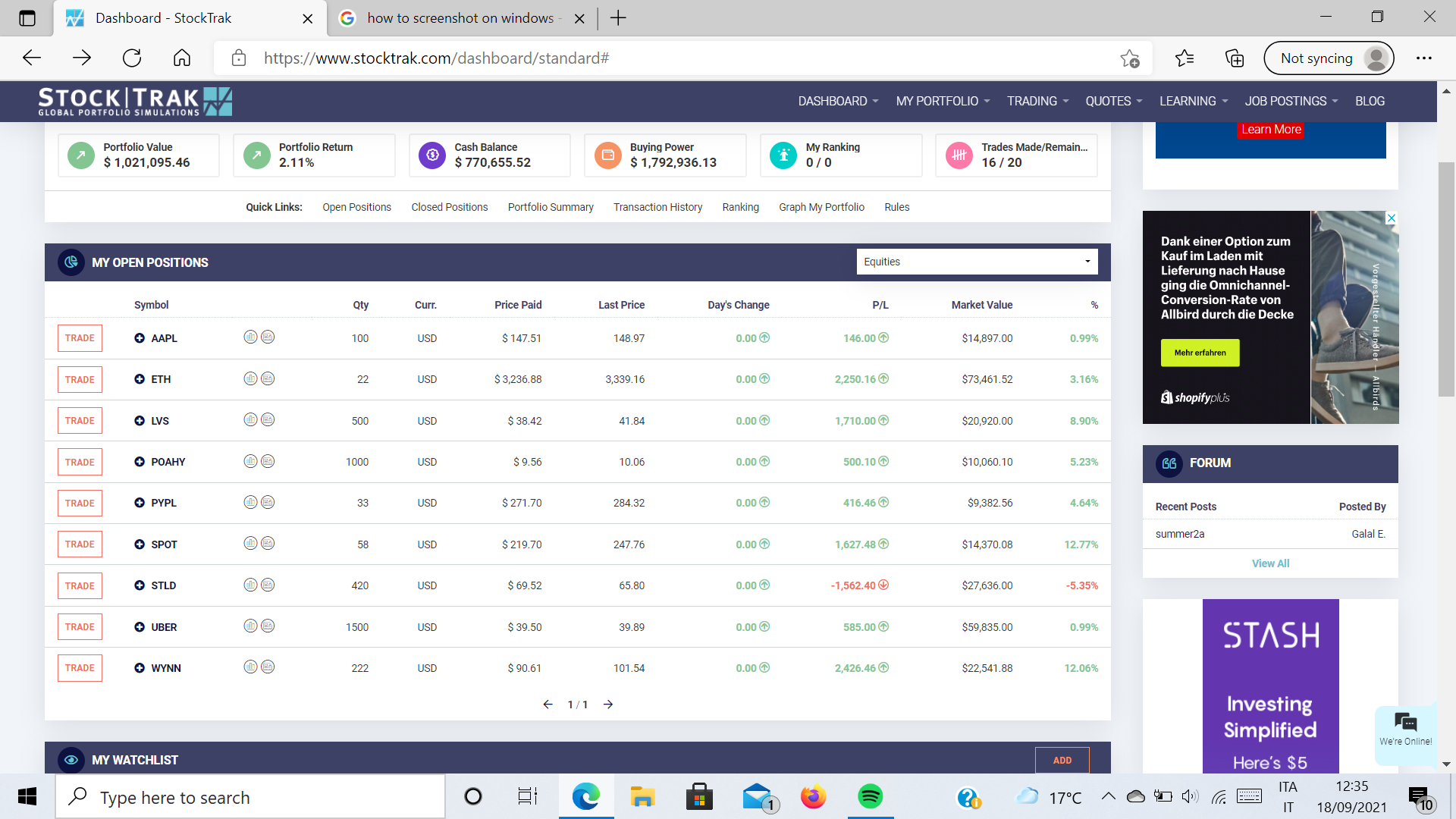Open the news icon in the LVS row
The height and width of the screenshot is (819, 1456).
pos(268,419)
